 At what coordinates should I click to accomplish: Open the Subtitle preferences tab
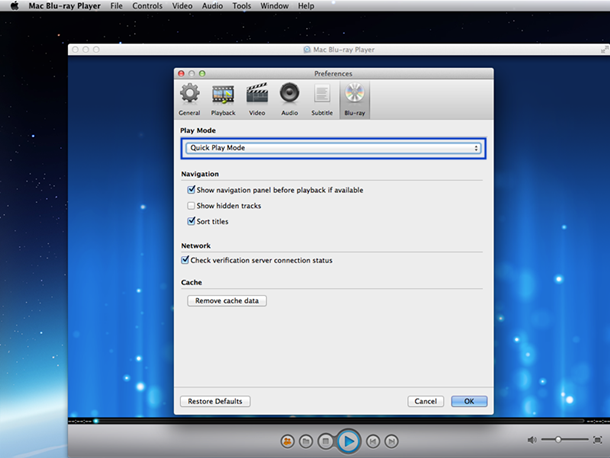coord(322,99)
